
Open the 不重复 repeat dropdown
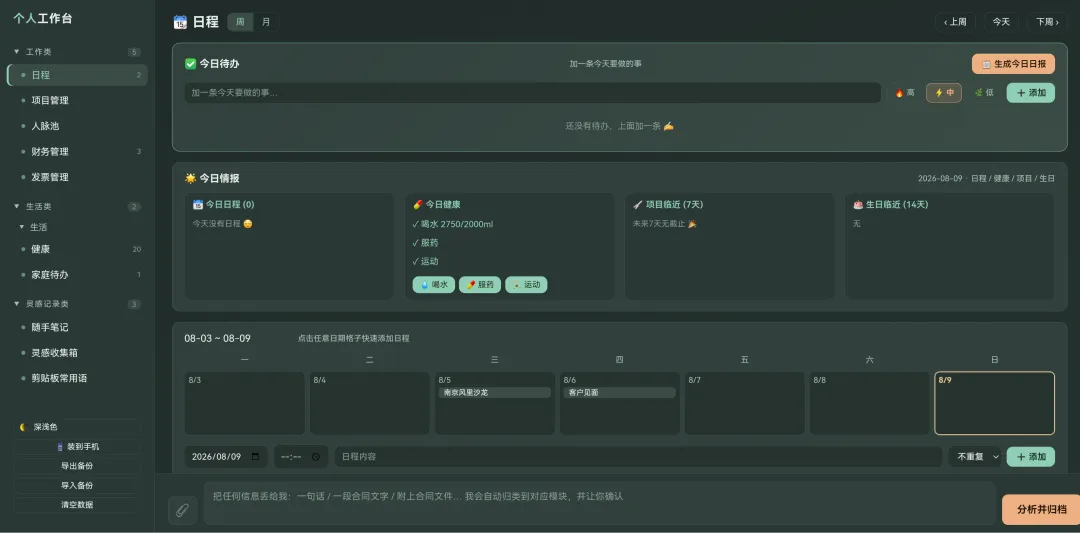tap(975, 457)
